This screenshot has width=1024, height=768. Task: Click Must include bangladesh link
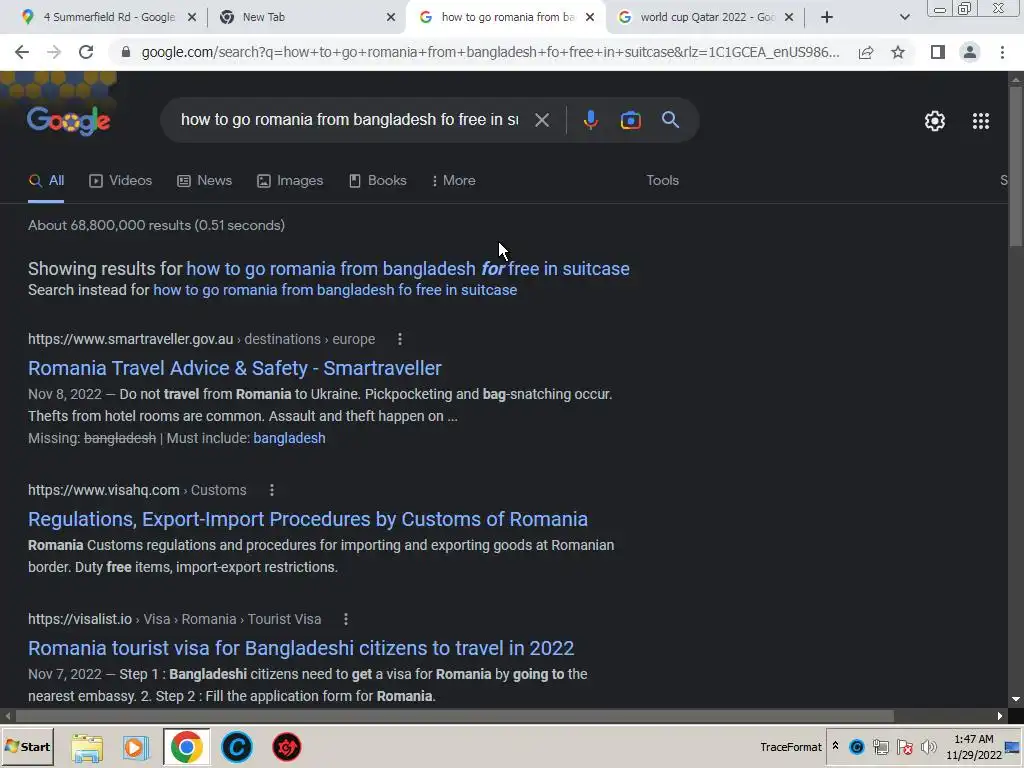(289, 438)
